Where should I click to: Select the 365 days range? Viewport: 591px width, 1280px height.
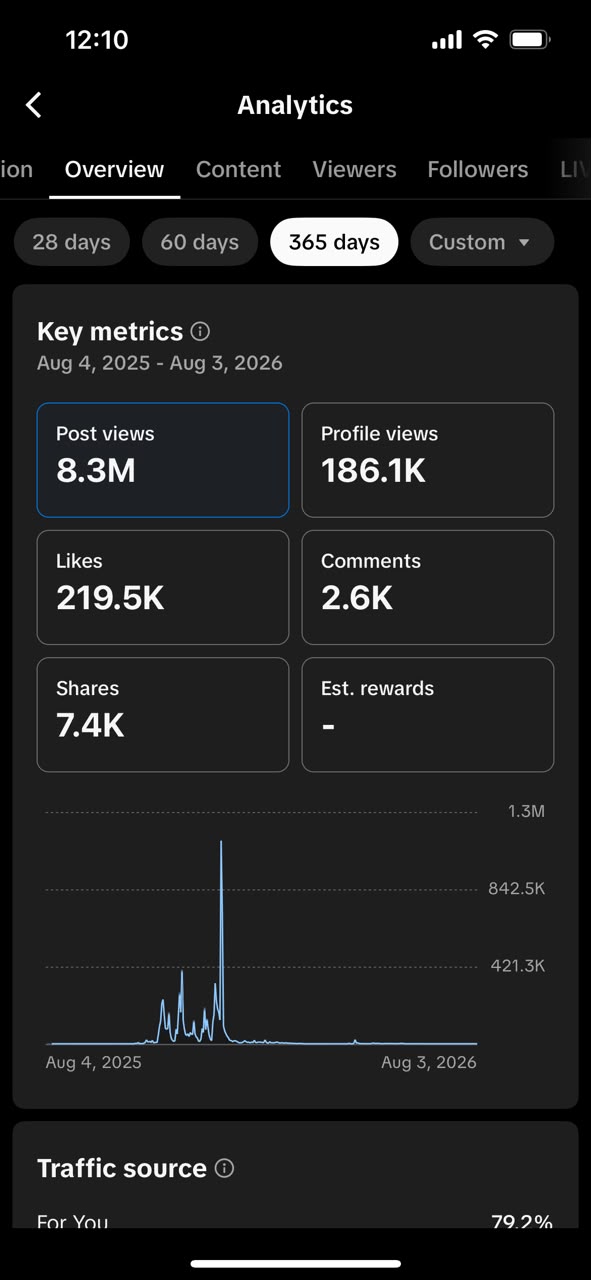point(334,242)
